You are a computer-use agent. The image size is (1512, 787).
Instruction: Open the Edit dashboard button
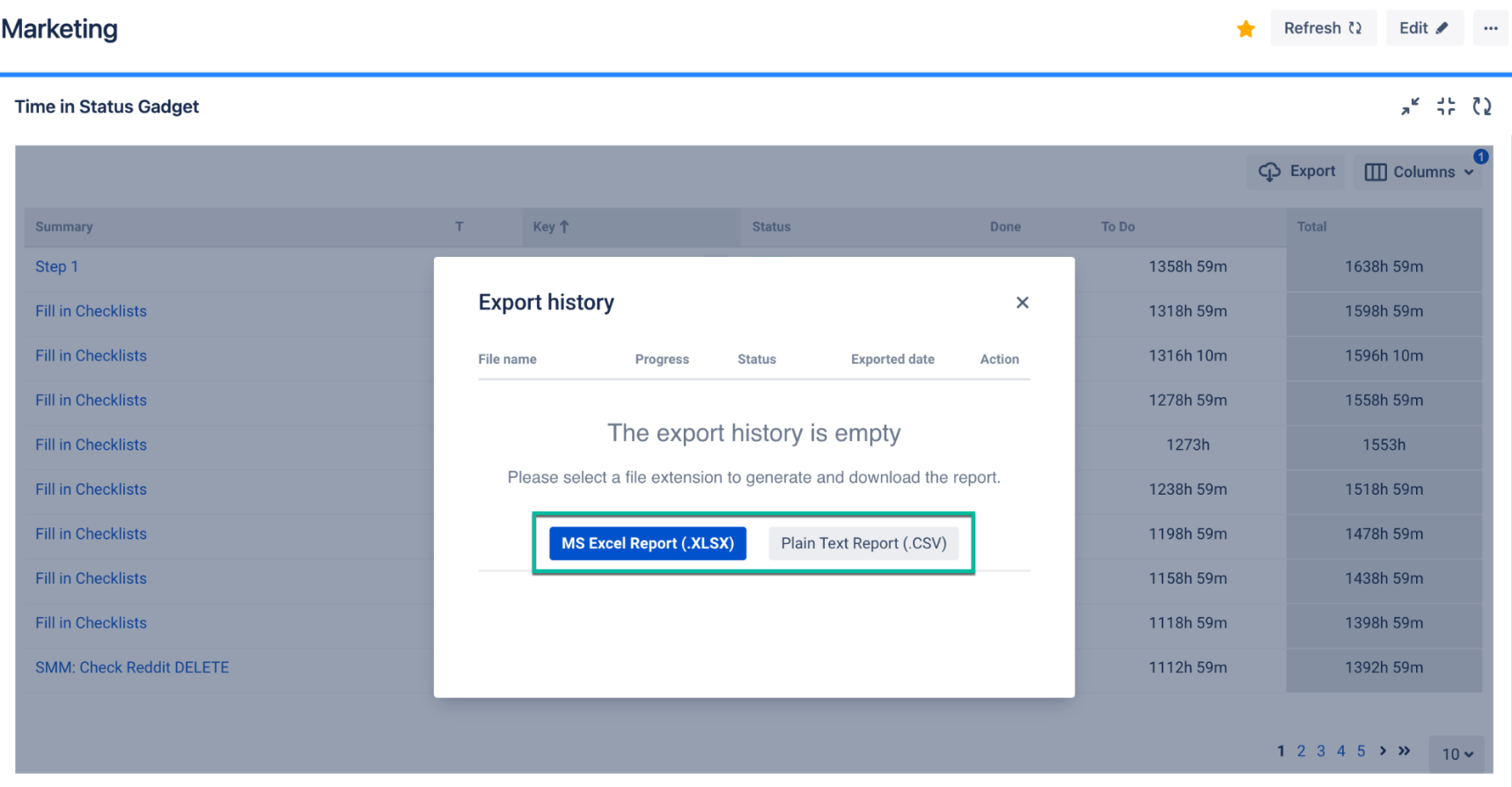[x=1423, y=28]
